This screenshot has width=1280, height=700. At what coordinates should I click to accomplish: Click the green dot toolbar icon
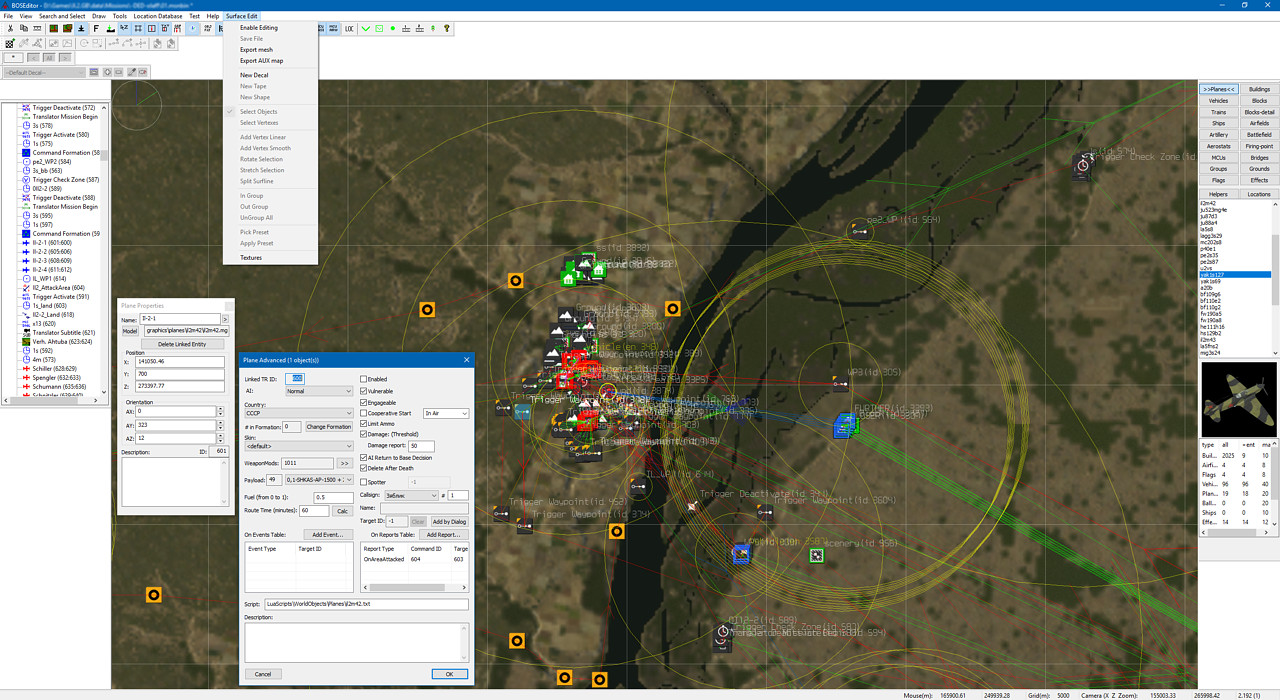pos(393,28)
